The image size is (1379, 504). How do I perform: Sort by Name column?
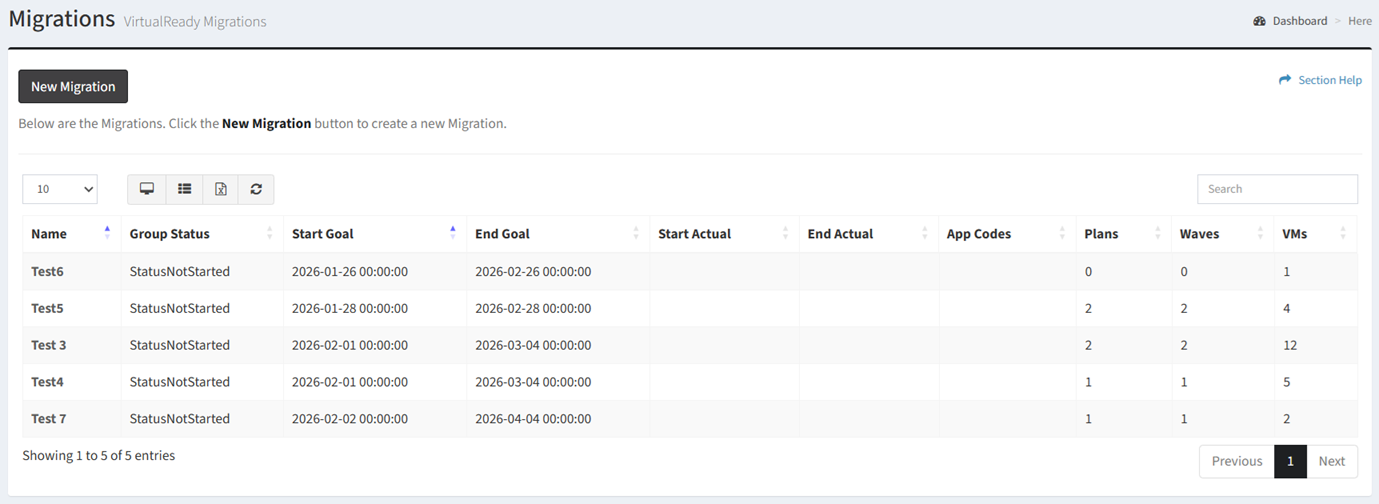(x=72, y=234)
